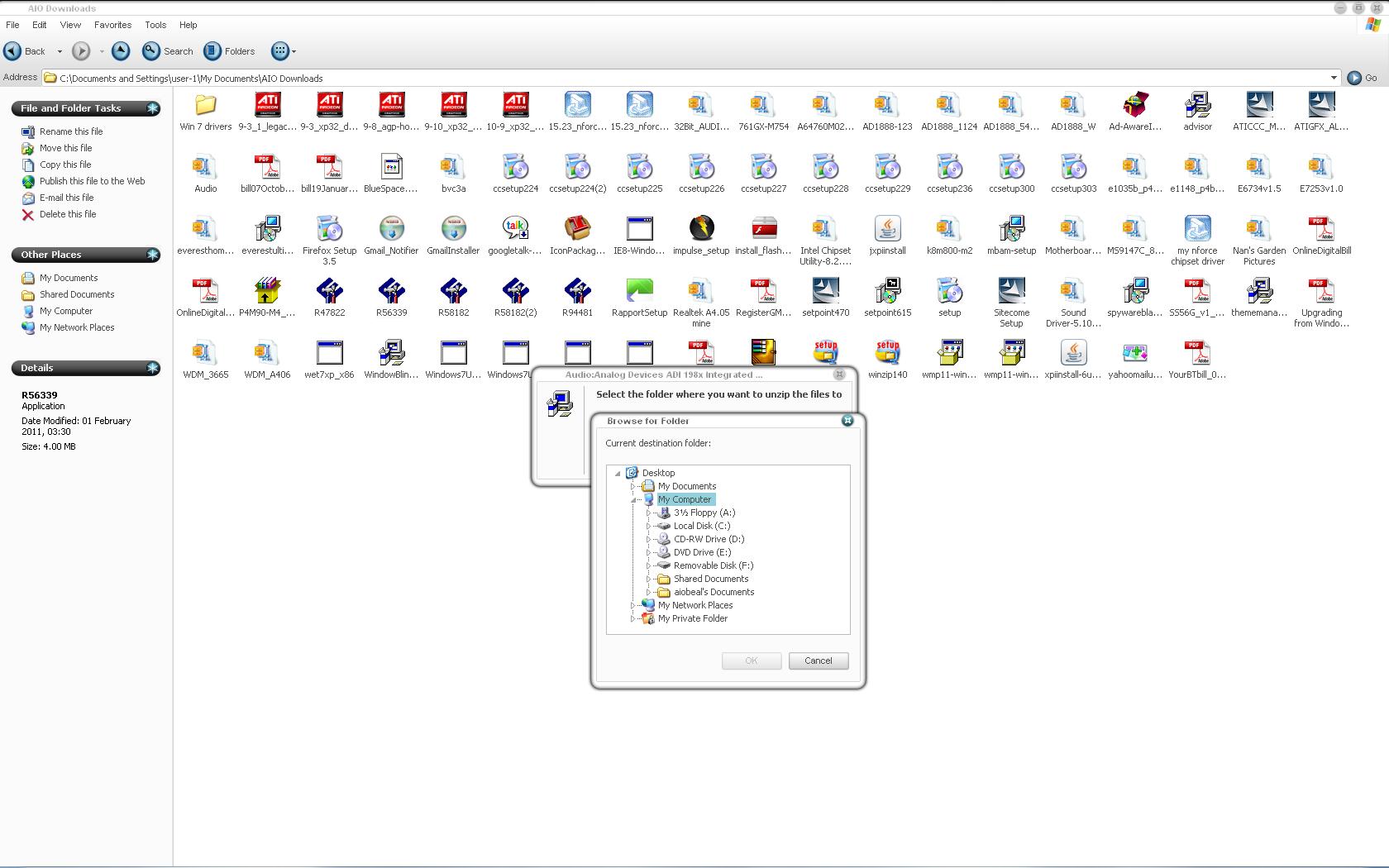
Task: Click Delete this file link
Action: (68, 214)
